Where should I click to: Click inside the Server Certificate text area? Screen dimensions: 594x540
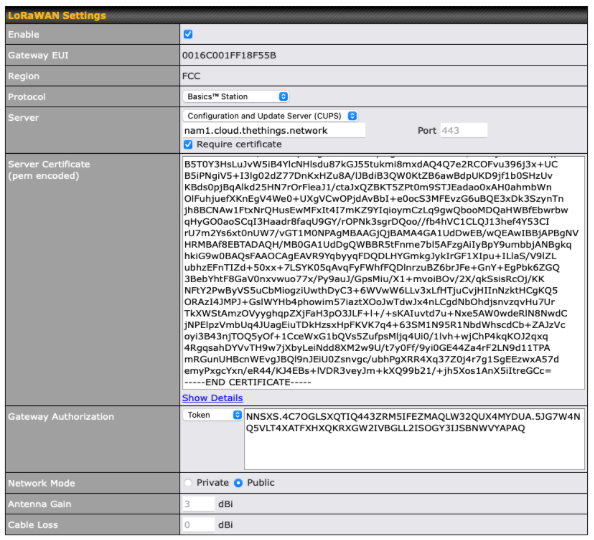[383, 273]
